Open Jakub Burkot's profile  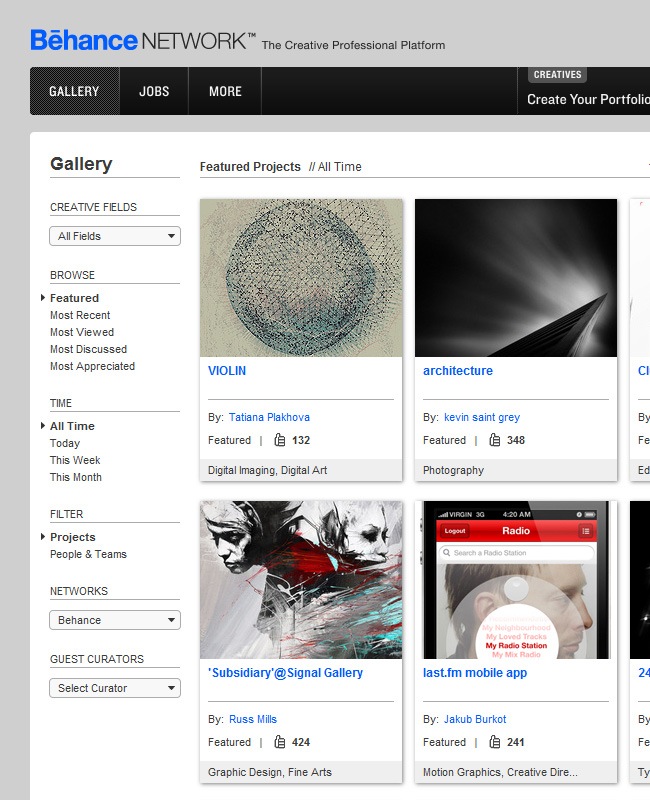[475, 719]
